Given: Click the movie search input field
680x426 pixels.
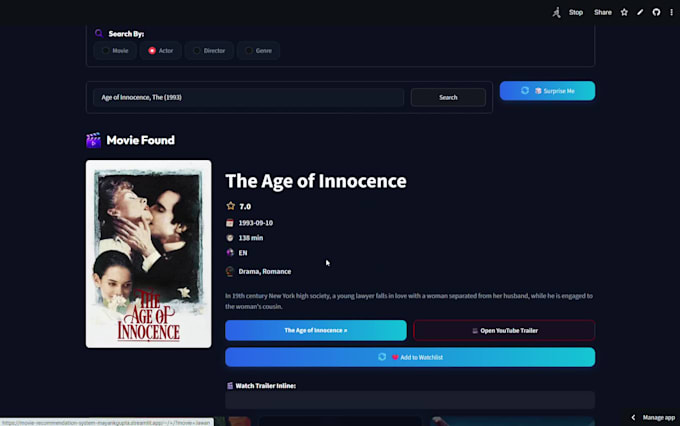Looking at the screenshot, I should (248, 97).
